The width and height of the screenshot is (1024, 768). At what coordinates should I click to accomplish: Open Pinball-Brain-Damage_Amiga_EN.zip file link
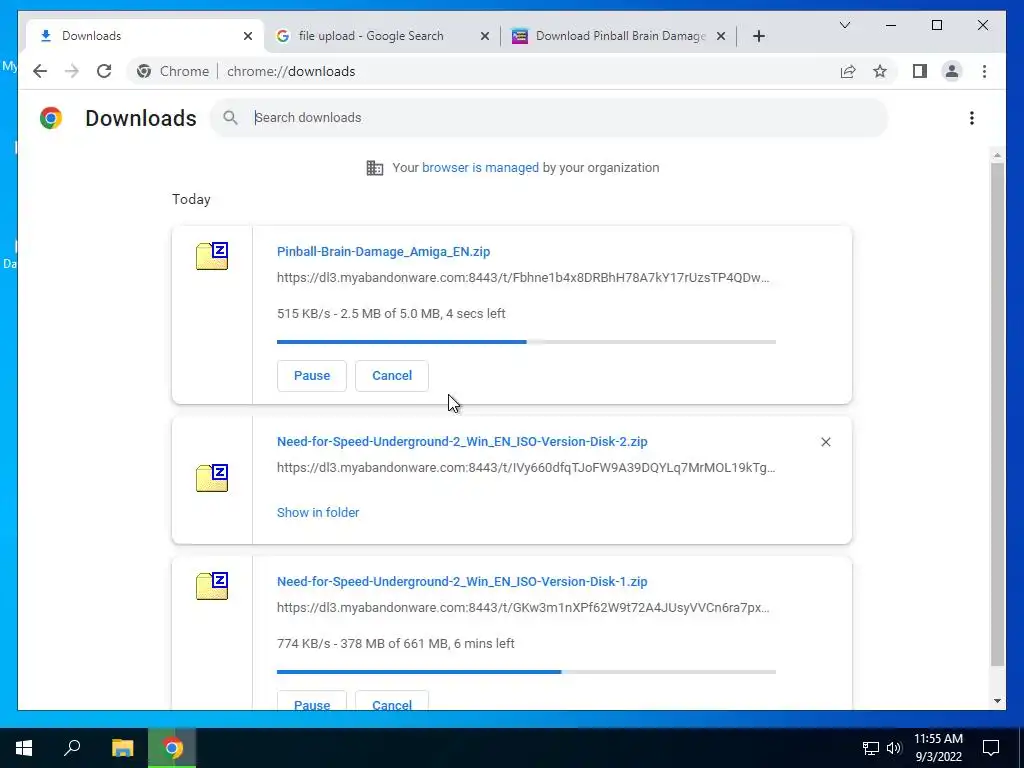click(x=383, y=251)
